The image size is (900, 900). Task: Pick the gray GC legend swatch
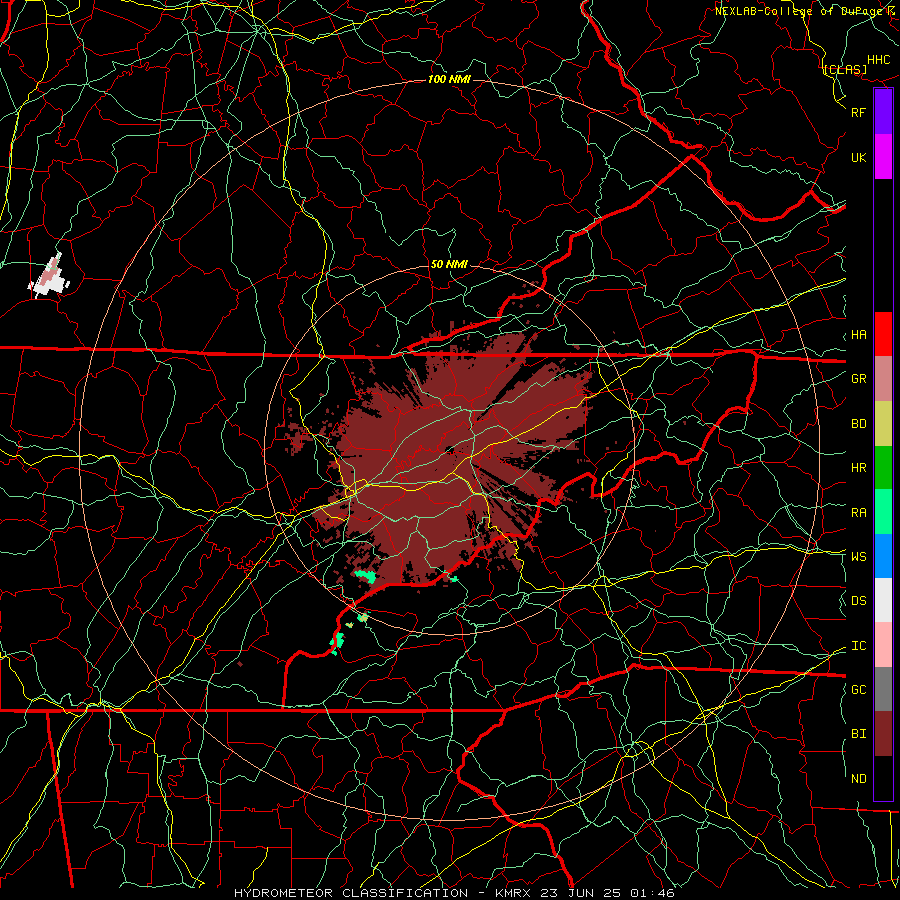click(x=883, y=689)
